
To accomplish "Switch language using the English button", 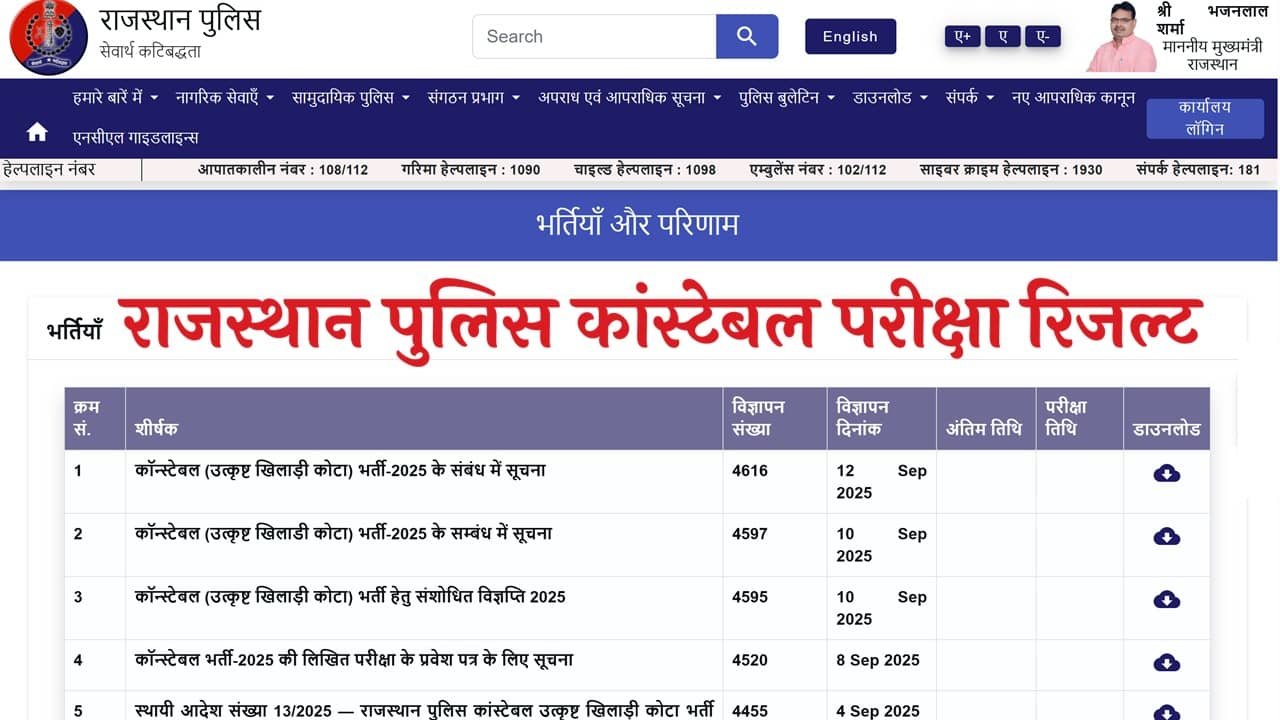I will point(850,37).
